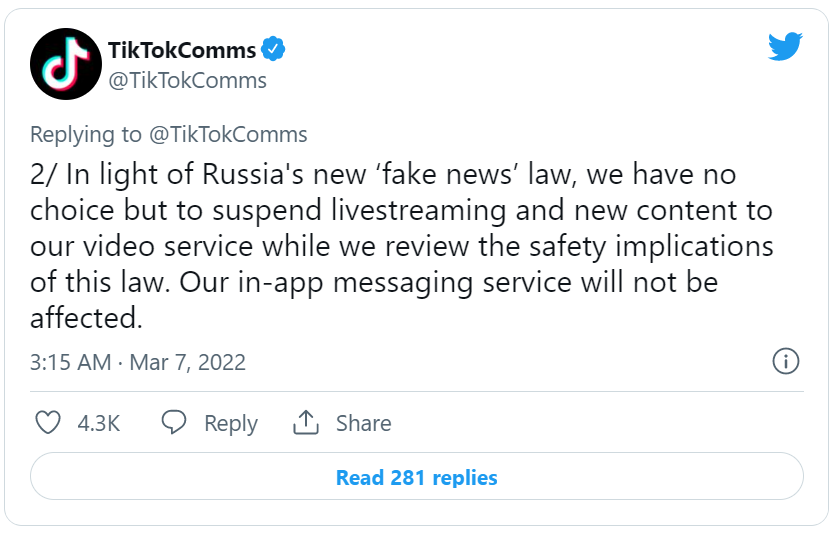Click the @TikTokComms handle under the name
Screen dimensions: 839x537
click(x=187, y=81)
